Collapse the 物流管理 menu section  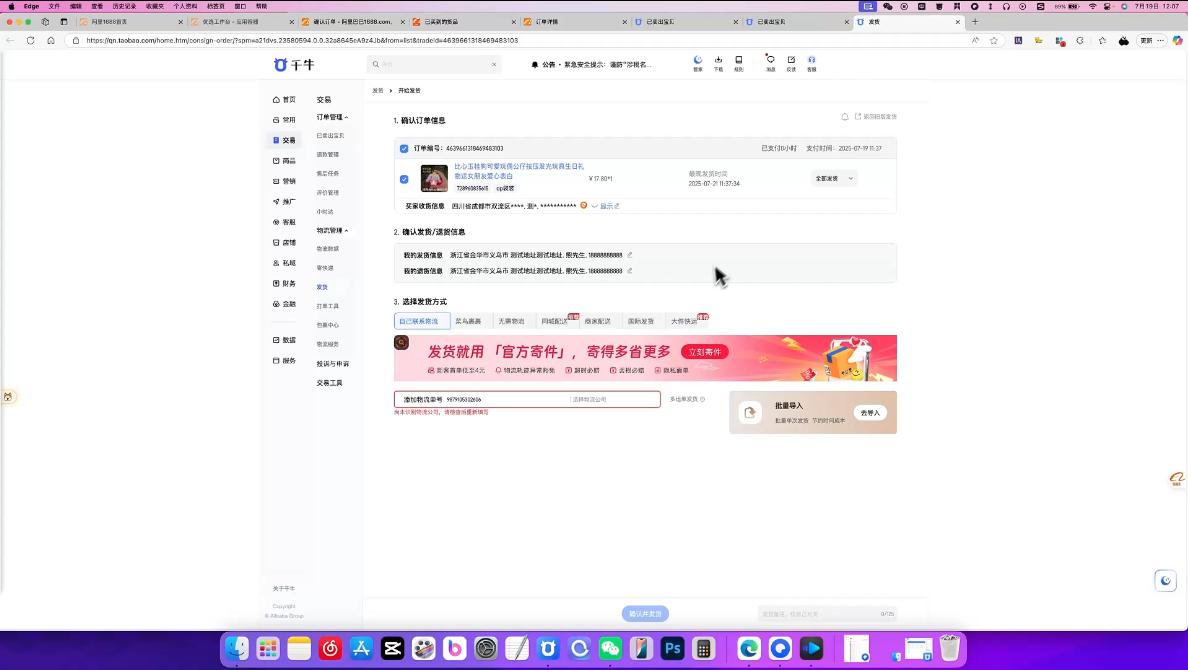(332, 230)
